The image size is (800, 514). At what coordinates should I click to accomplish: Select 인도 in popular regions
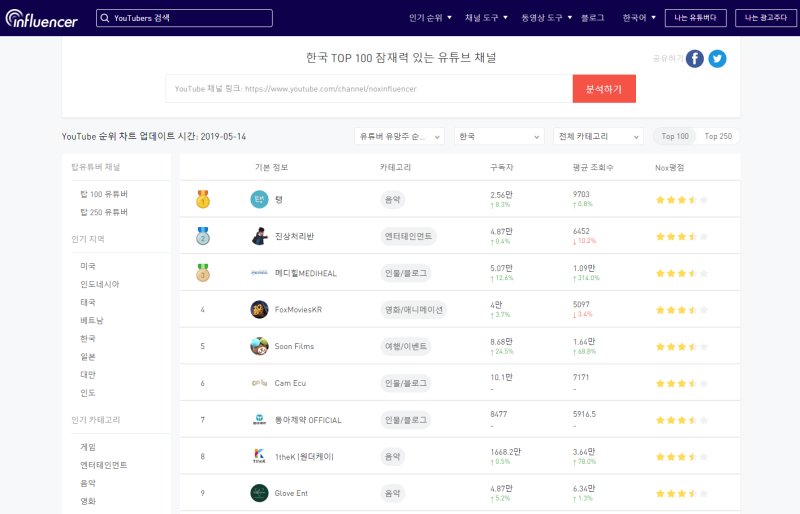coord(88,393)
